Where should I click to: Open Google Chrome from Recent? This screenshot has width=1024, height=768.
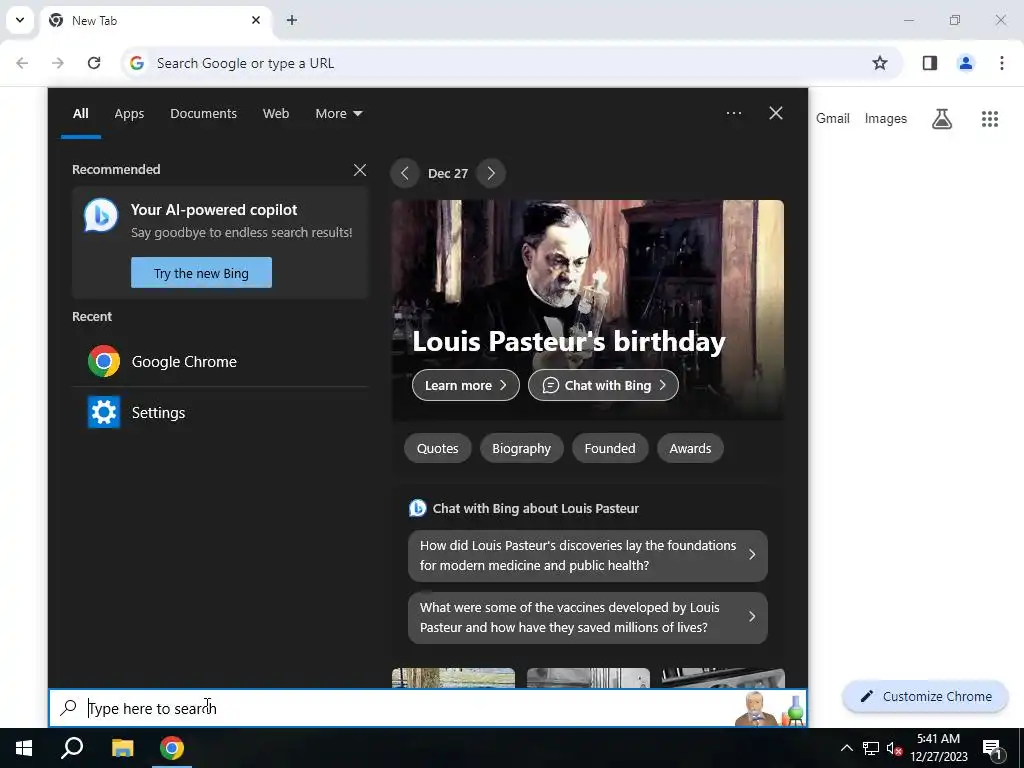click(x=220, y=361)
